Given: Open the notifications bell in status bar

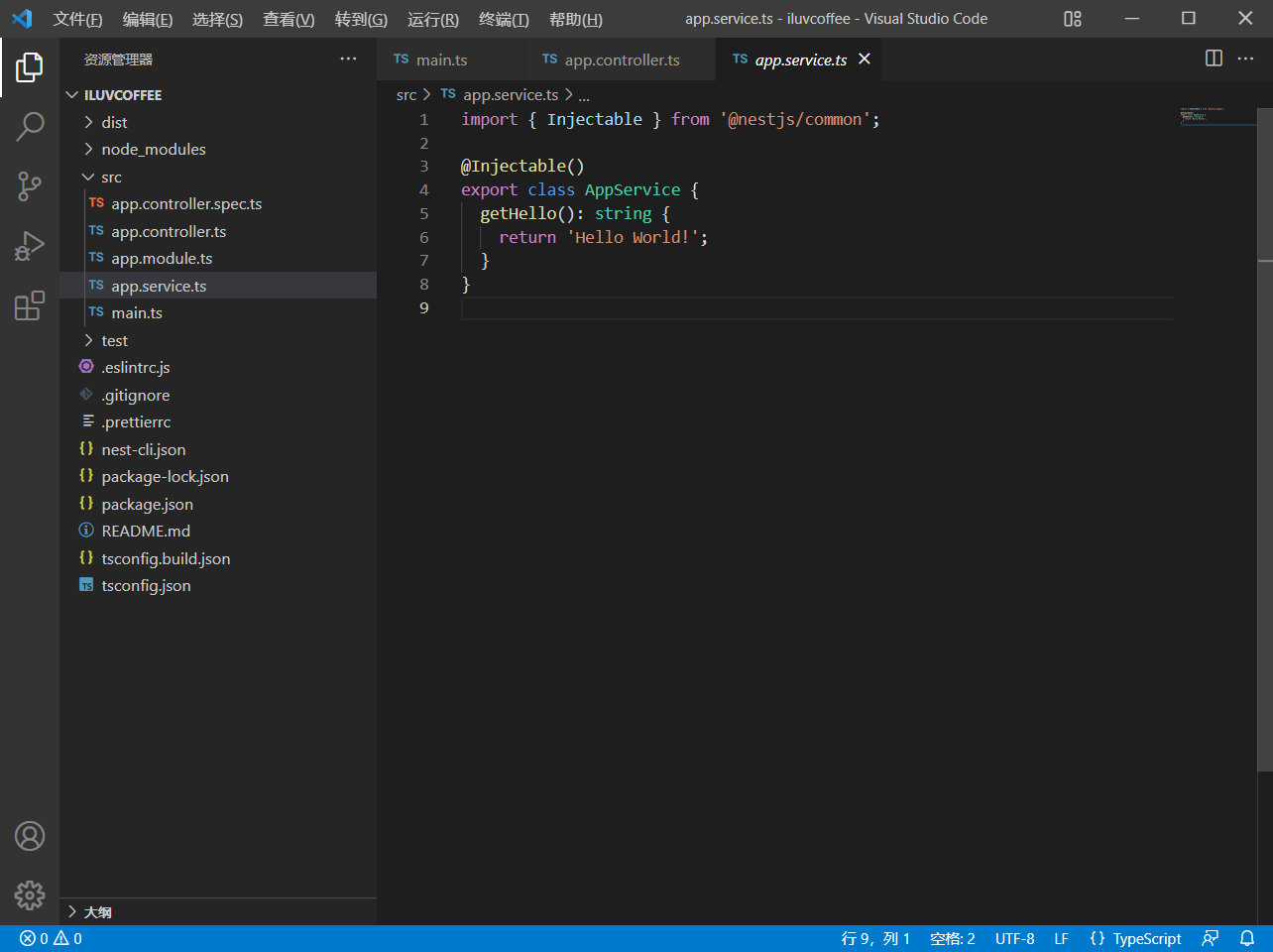Looking at the screenshot, I should [1247, 938].
